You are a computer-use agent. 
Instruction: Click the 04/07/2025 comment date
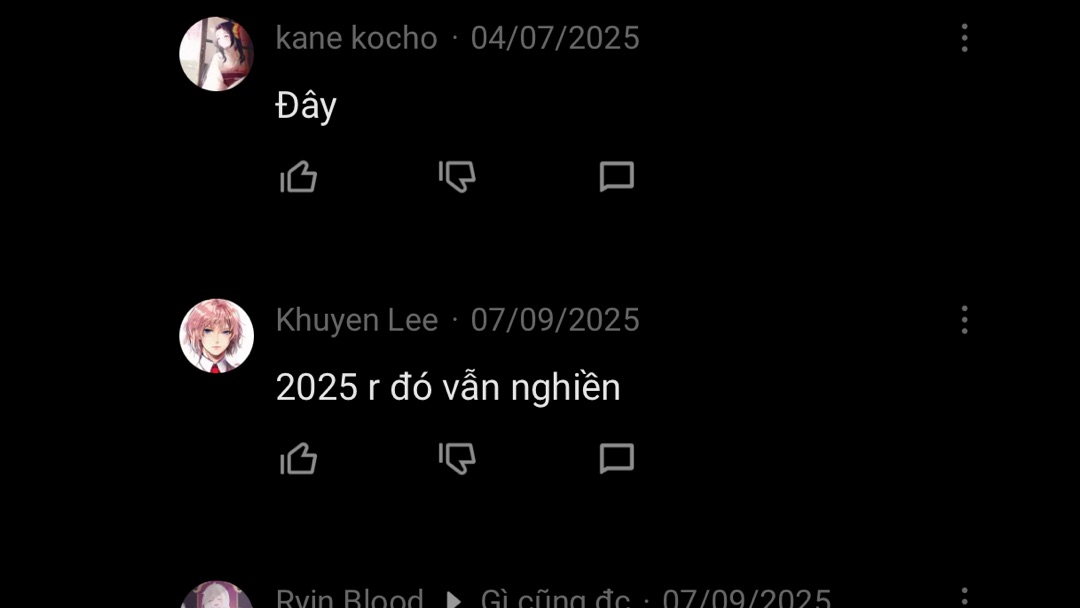coord(555,38)
